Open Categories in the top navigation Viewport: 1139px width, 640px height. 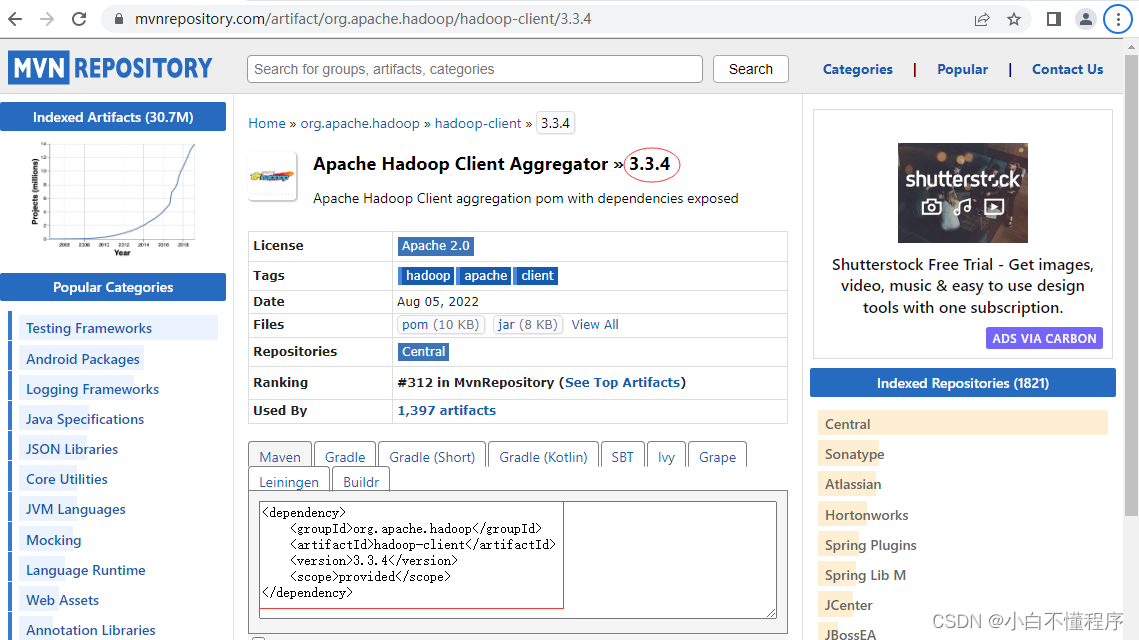click(x=857, y=70)
